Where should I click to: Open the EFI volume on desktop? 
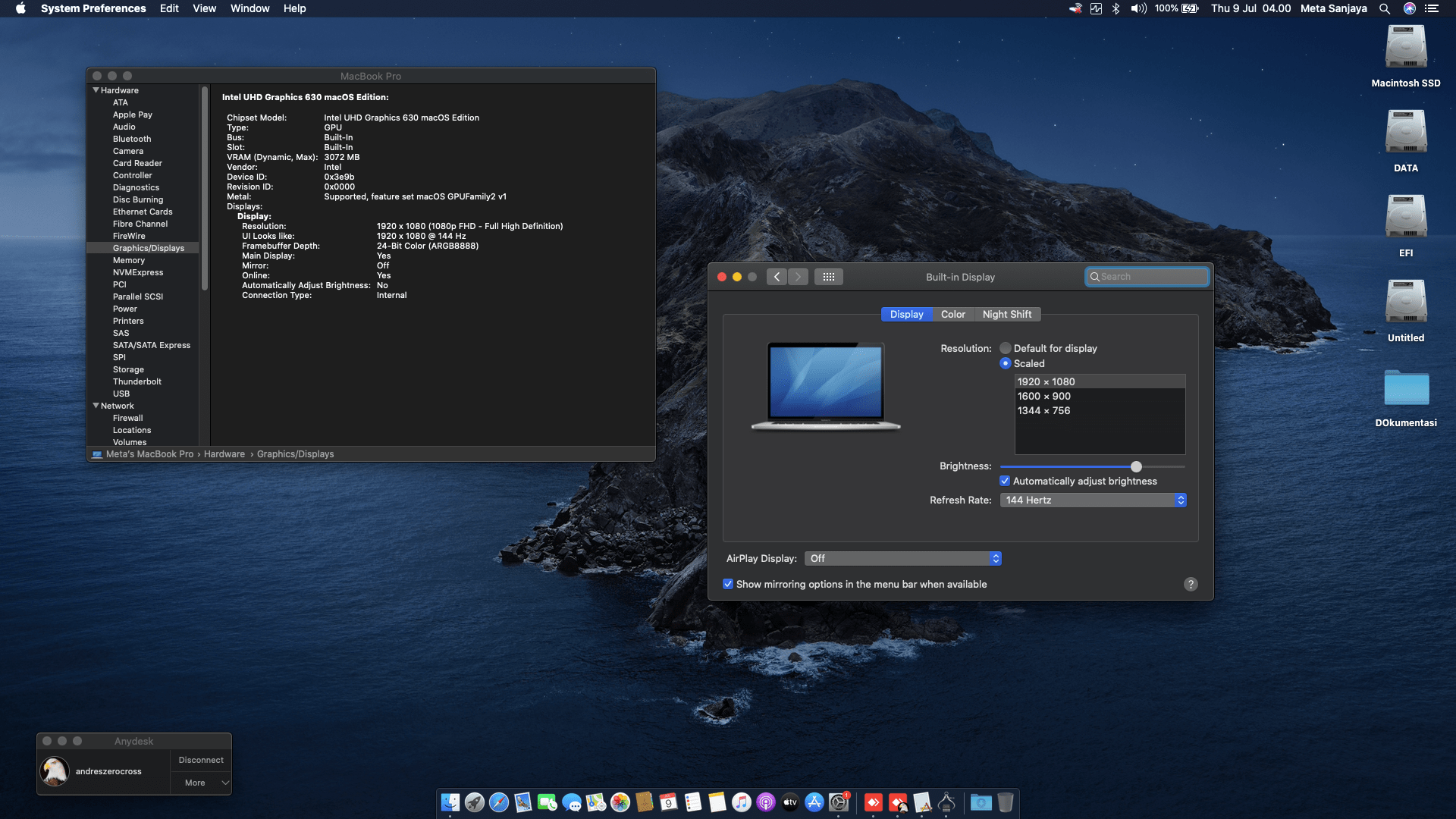1406,226
